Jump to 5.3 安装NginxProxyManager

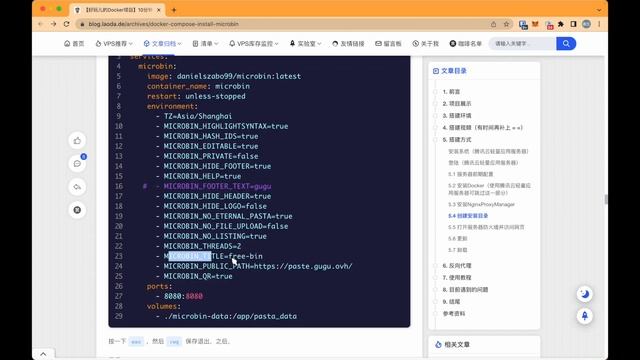[x=481, y=204]
